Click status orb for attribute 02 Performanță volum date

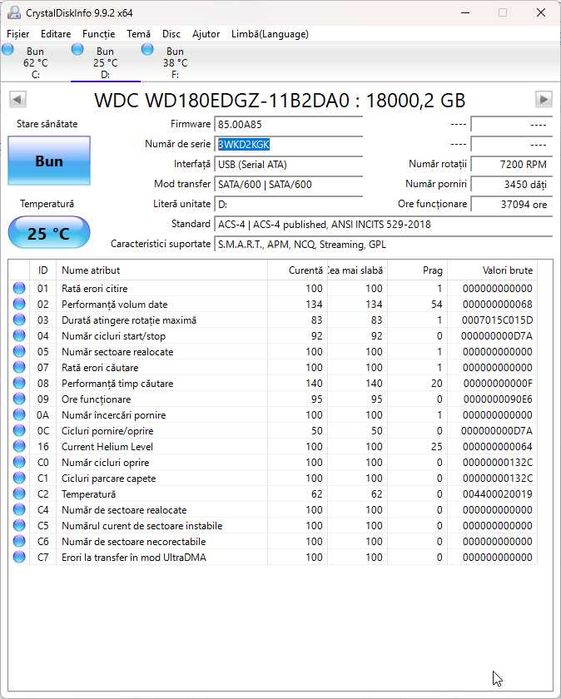point(19,304)
